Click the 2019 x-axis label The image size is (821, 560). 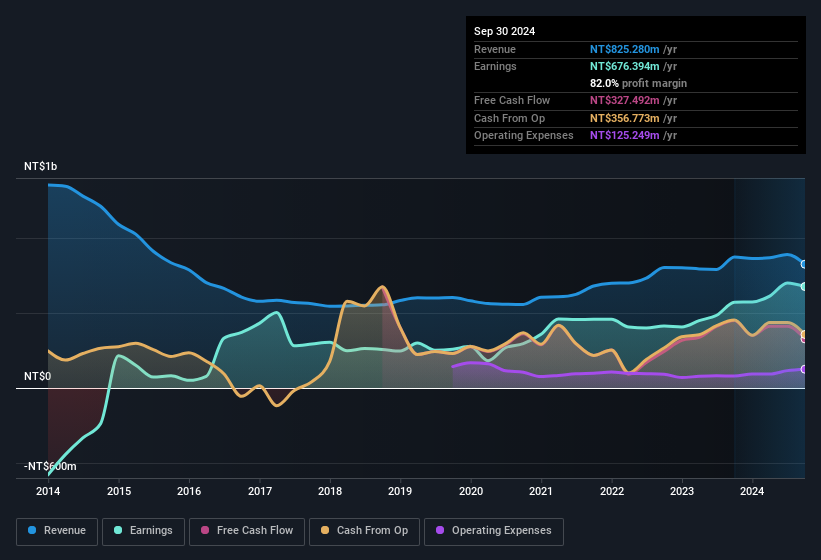[400, 491]
